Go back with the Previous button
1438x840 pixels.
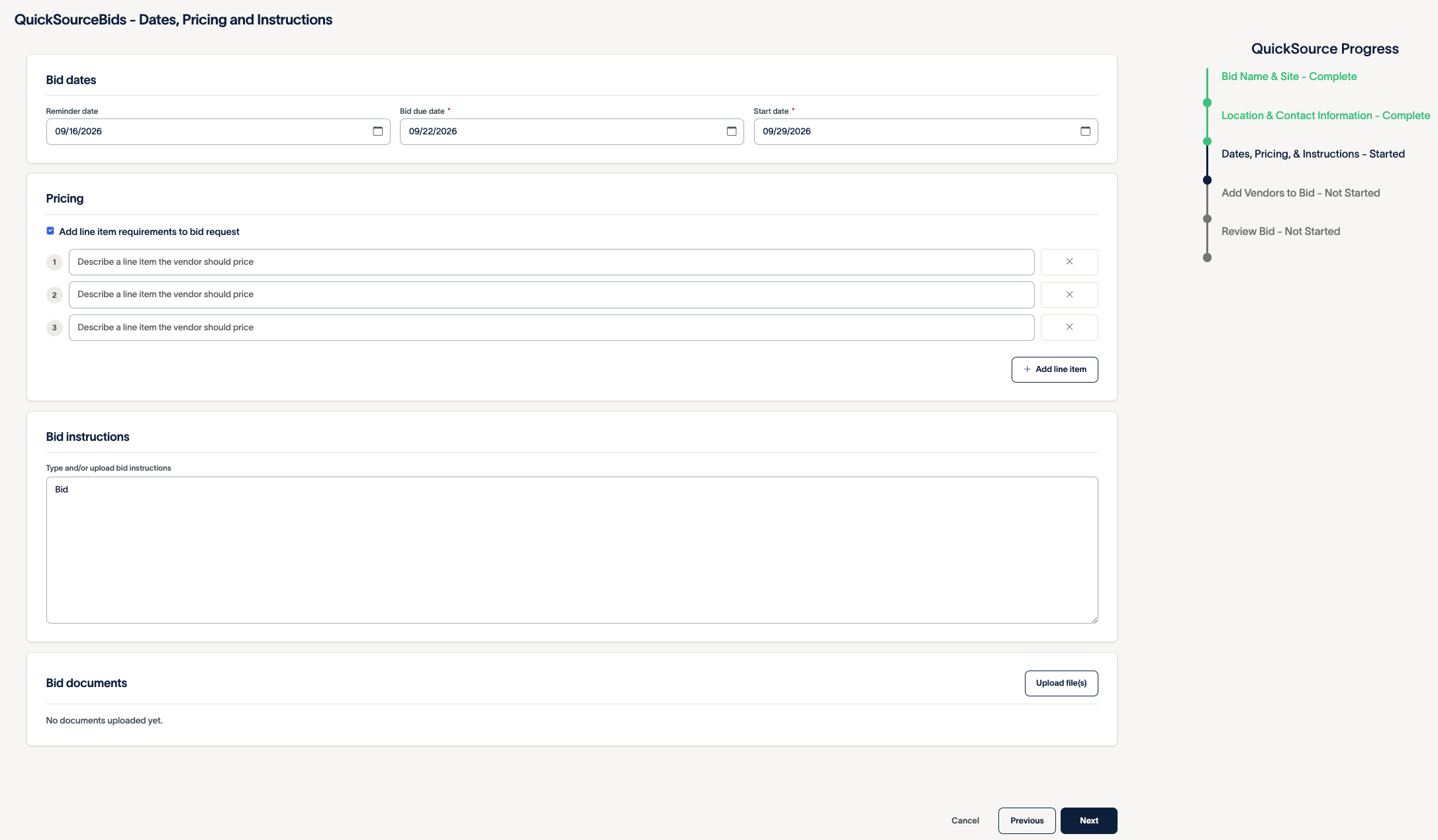(1027, 821)
